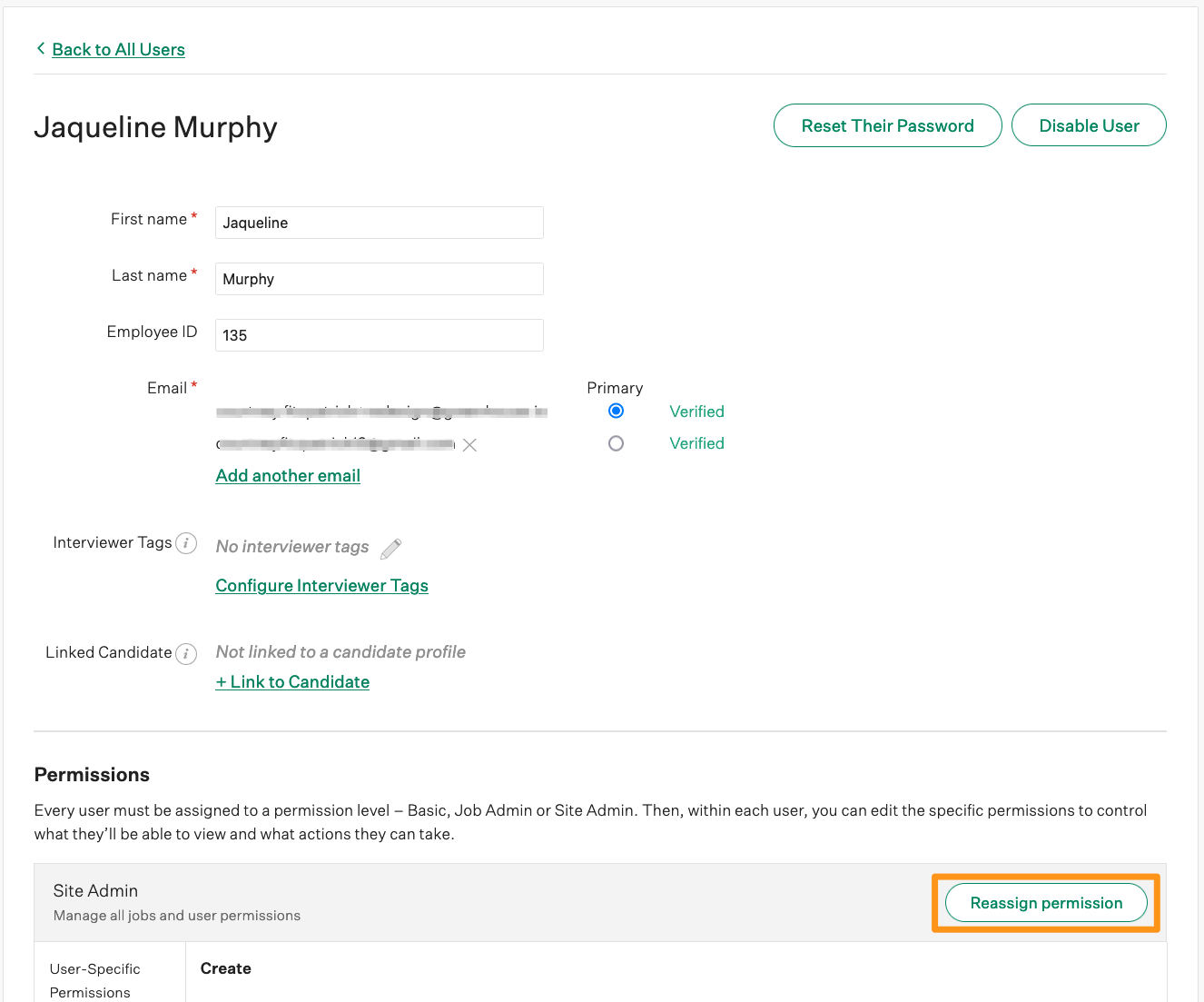Open the Back to All Users link
Image resolution: width=1204 pixels, height=1002 pixels.
118,49
